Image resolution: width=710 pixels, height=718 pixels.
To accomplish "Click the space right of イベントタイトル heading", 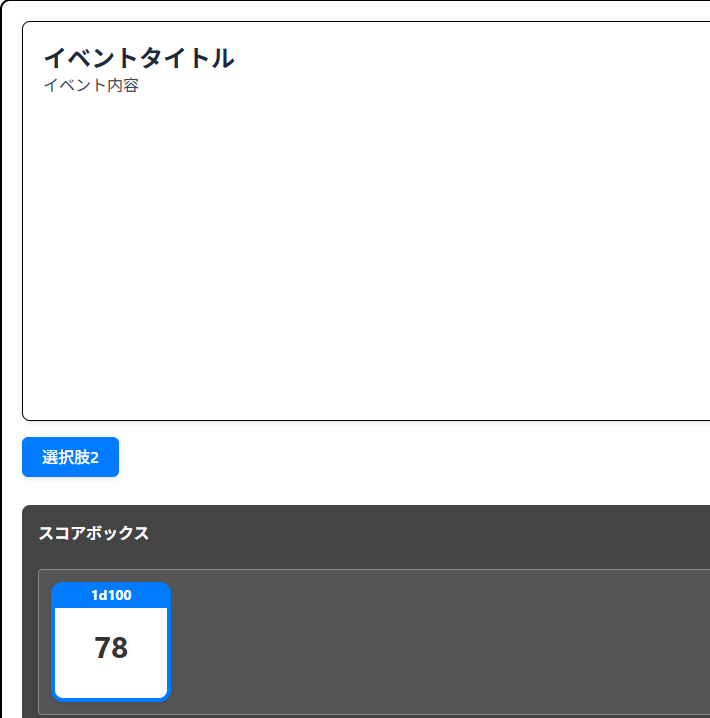I will [450, 58].
